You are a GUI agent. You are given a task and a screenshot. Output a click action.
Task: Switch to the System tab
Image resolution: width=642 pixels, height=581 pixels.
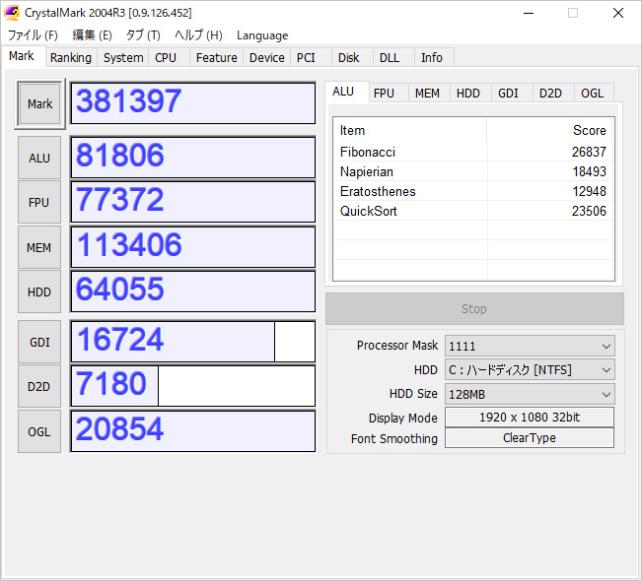123,58
